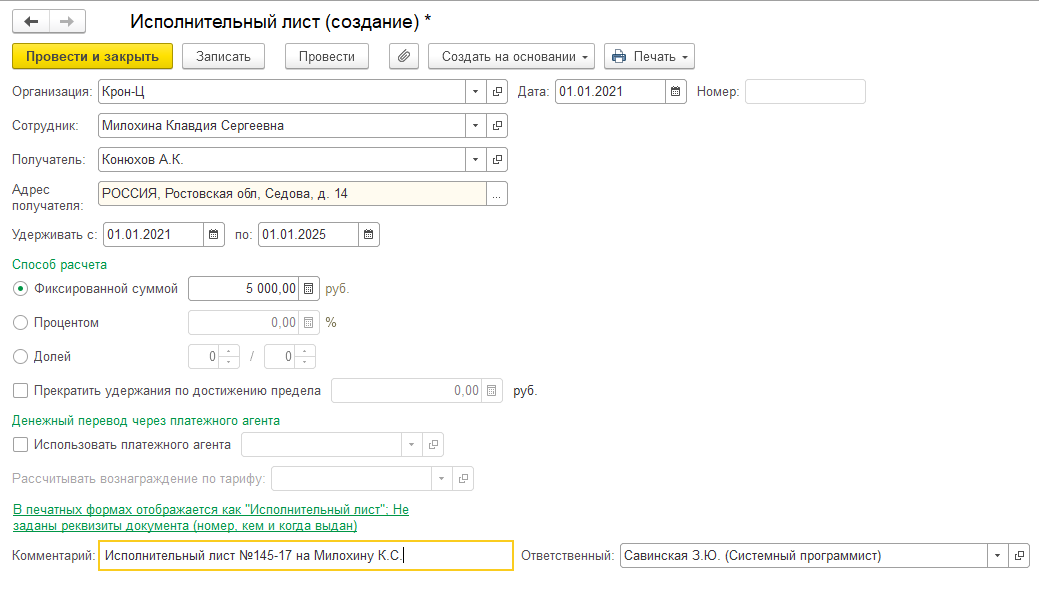1039x592 pixels.
Task: Tick the Использовать платежного агента checkbox
Action: (x=21, y=445)
